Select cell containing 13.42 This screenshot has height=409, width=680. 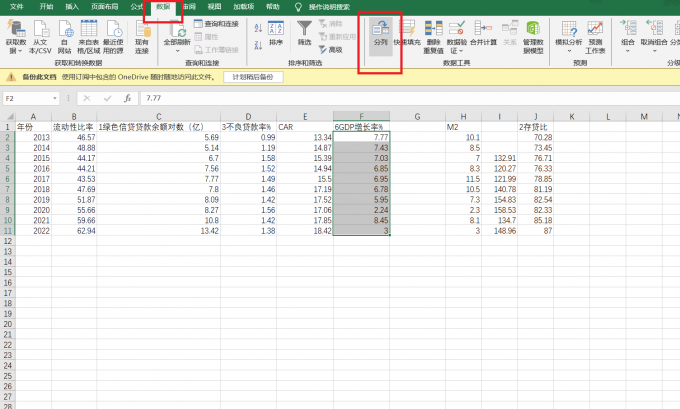coord(159,231)
